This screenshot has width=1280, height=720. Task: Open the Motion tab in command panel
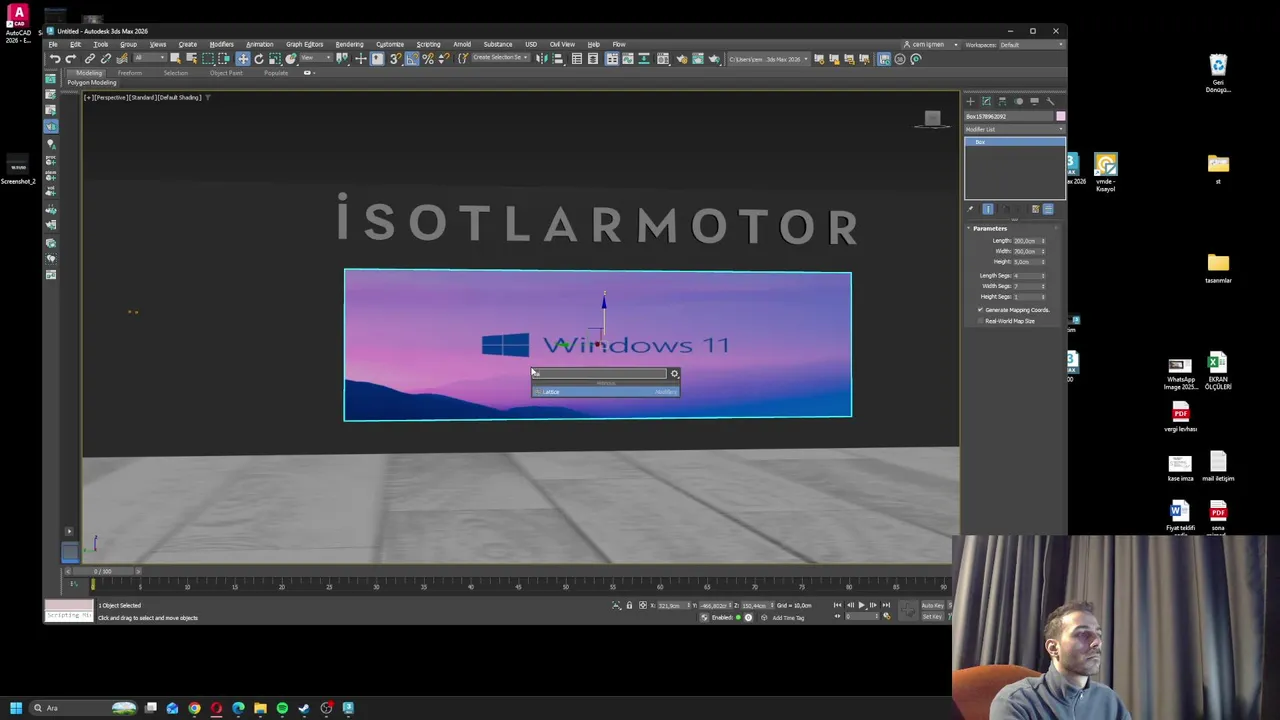(1018, 101)
